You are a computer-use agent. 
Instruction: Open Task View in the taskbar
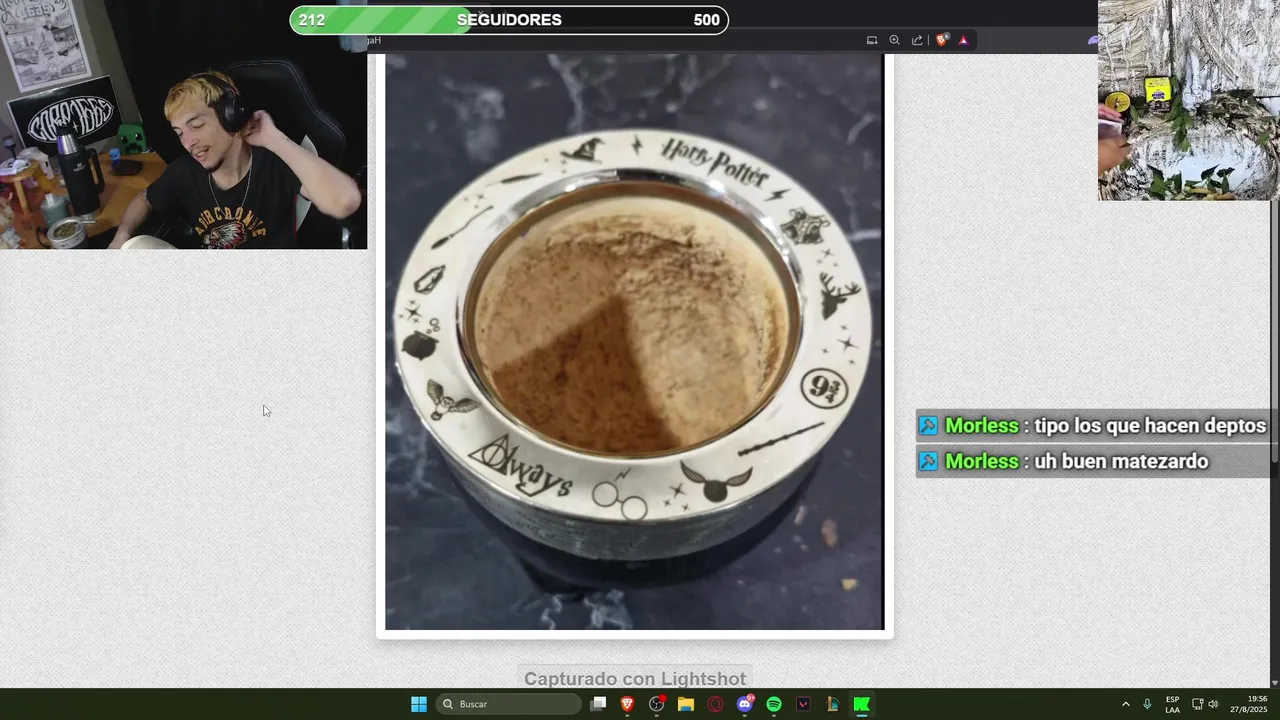[x=598, y=704]
